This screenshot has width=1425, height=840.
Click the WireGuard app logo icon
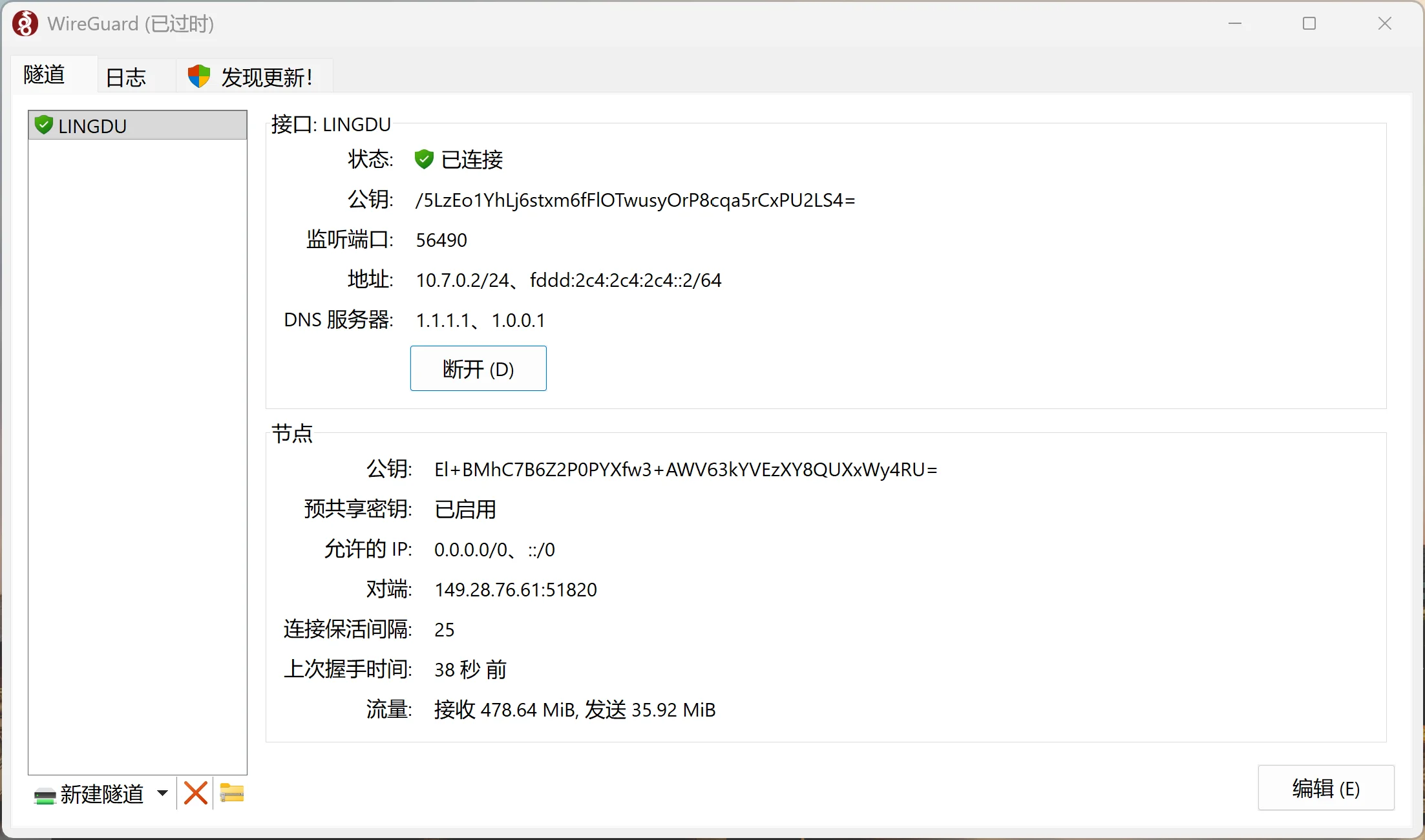coord(25,24)
